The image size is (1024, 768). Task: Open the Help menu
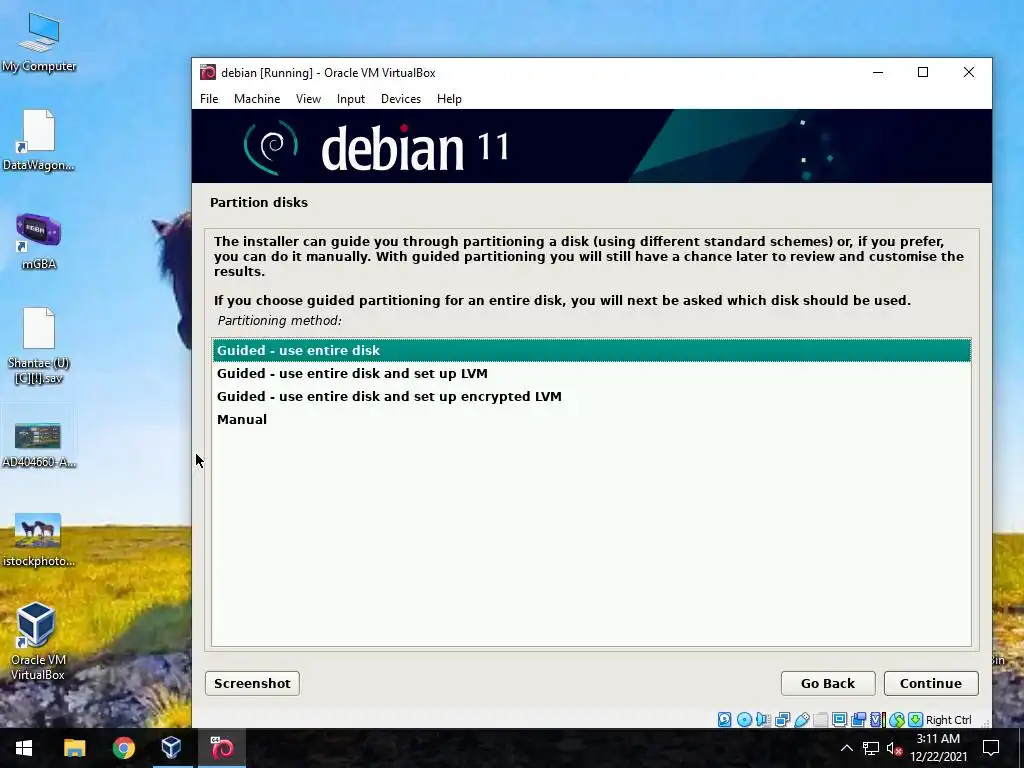pyautogui.click(x=449, y=99)
